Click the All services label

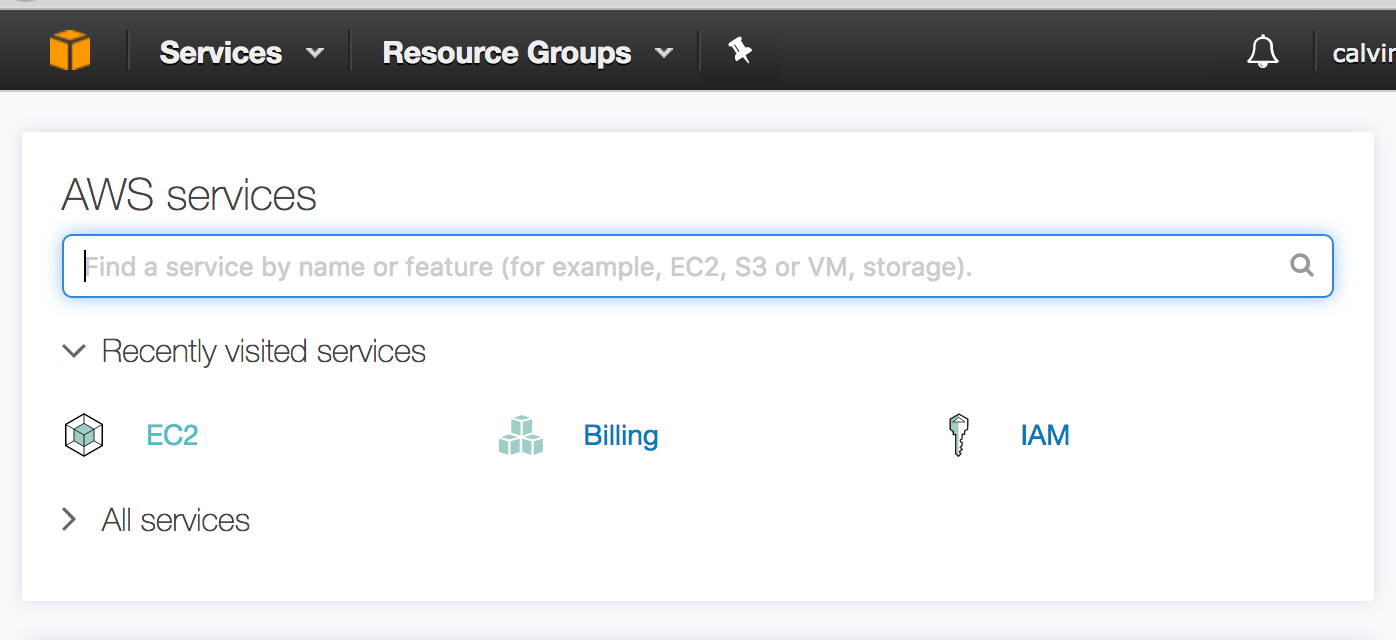[176, 520]
